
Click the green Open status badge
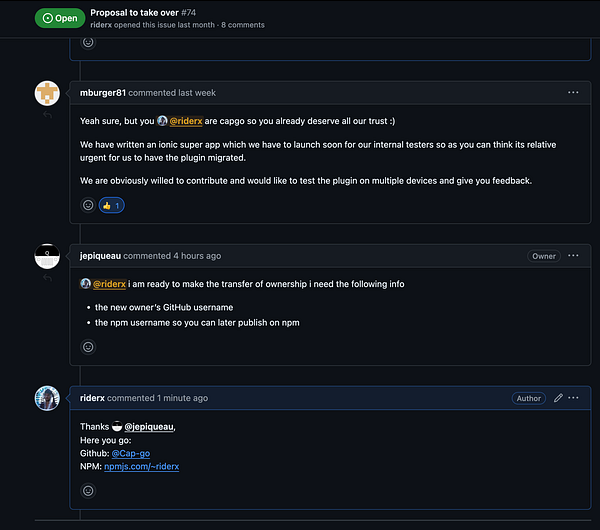click(59, 18)
